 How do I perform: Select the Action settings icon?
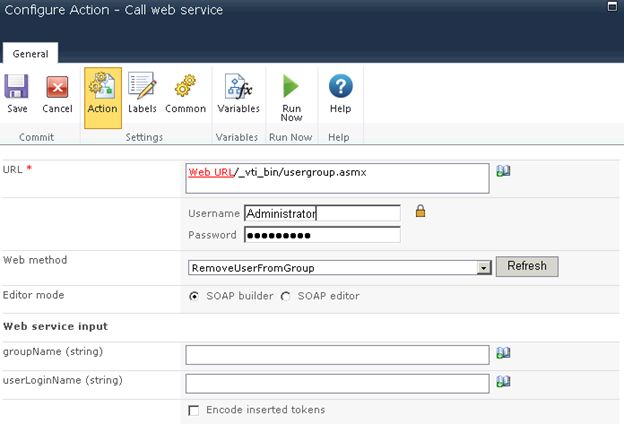coord(102,85)
